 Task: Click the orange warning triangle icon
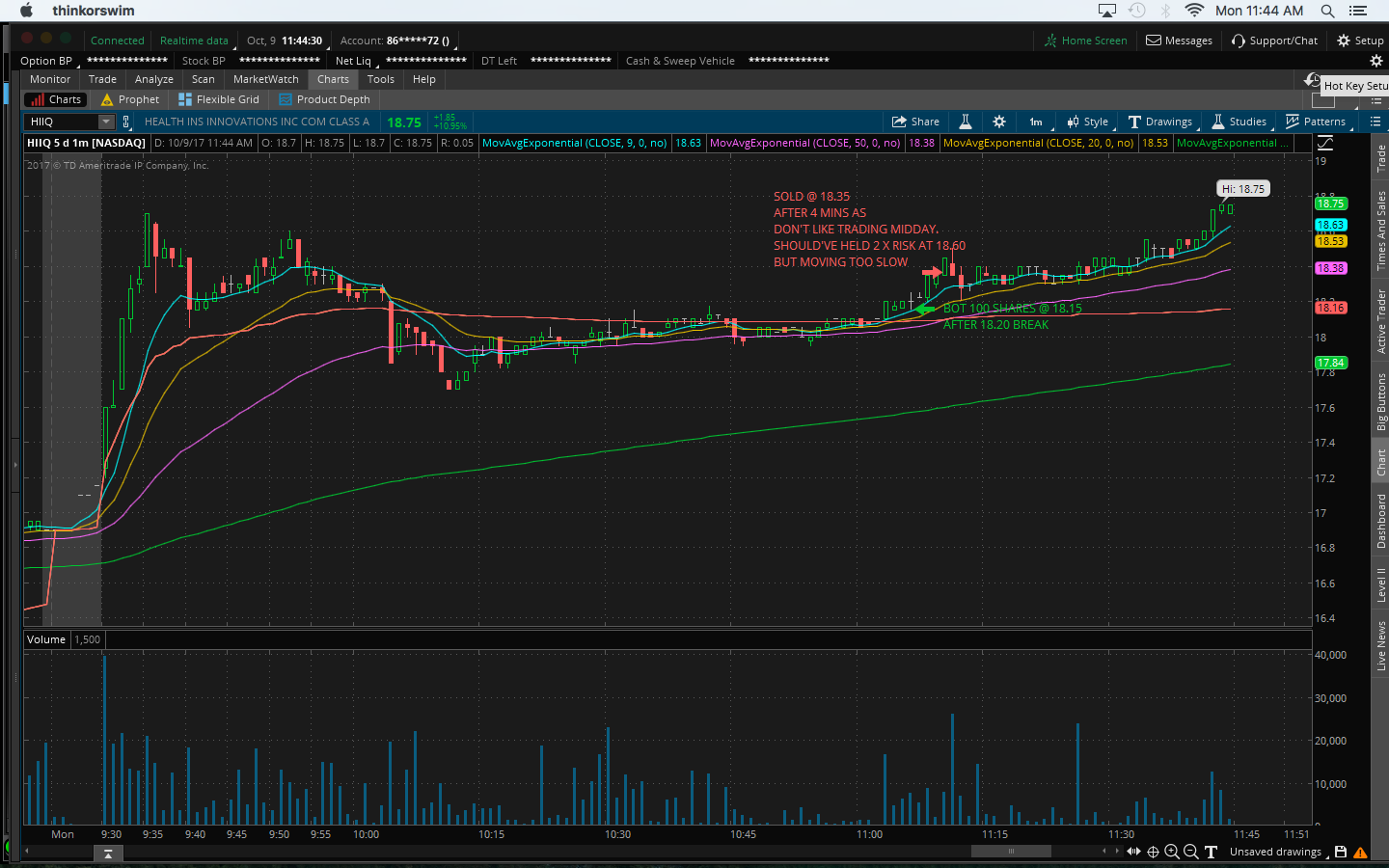pos(1360,853)
